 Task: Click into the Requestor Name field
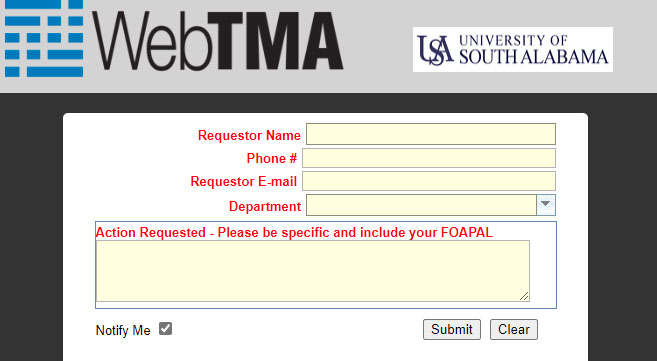[x=431, y=134]
